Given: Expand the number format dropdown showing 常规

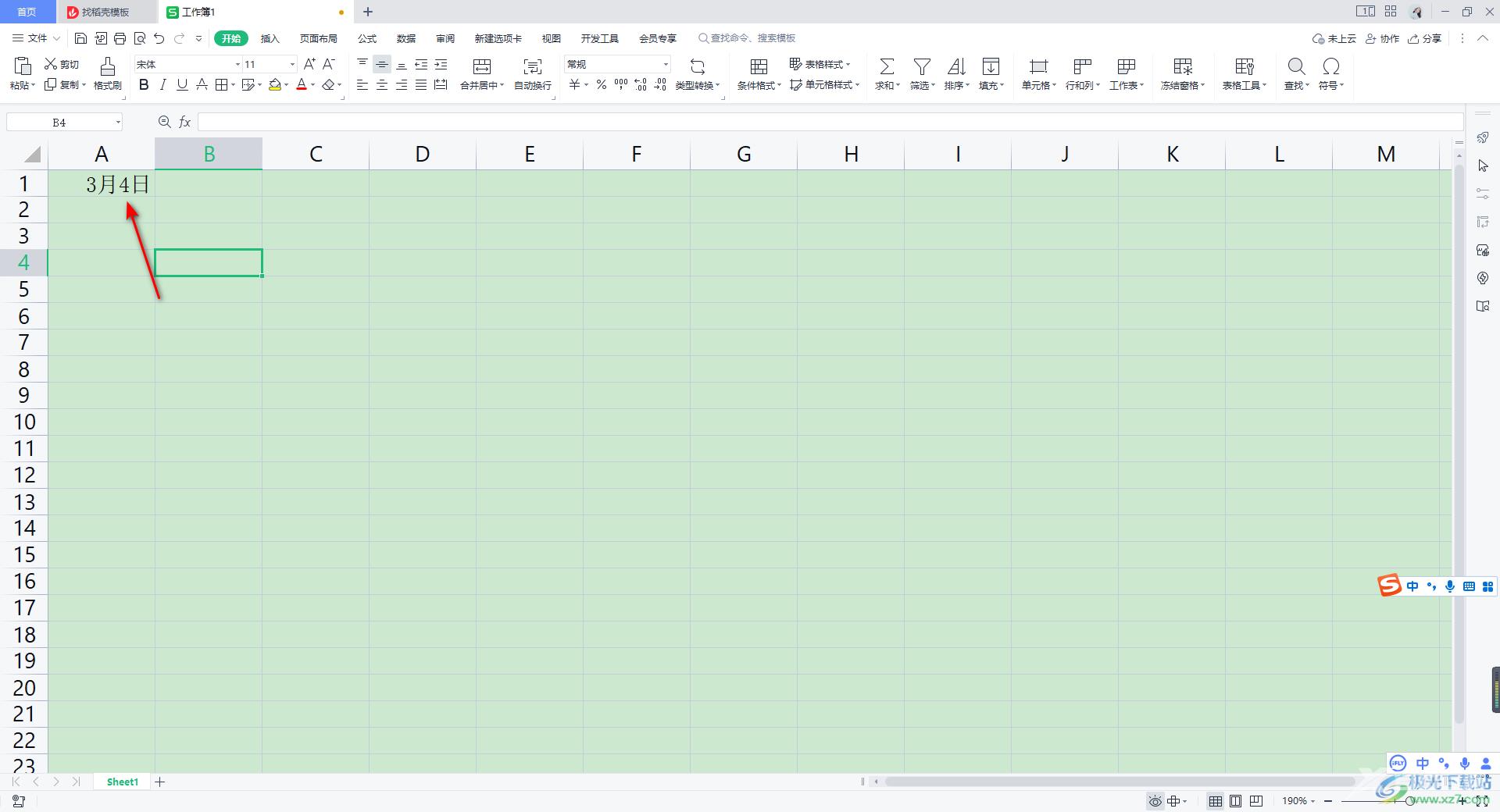Looking at the screenshot, I should click(666, 64).
